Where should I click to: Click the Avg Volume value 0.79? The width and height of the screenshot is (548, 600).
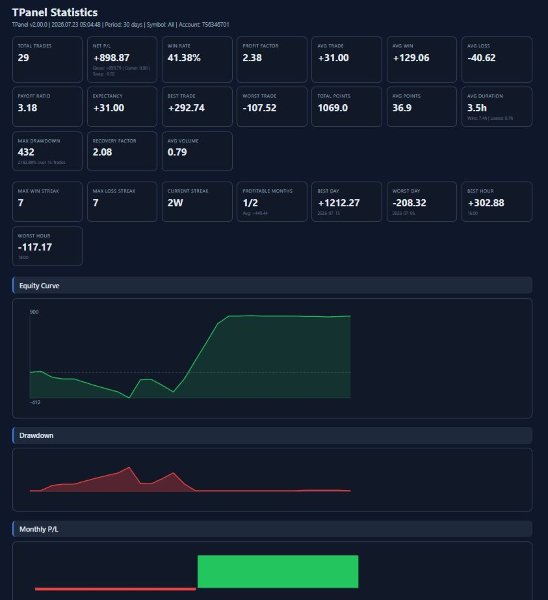[x=177, y=152]
